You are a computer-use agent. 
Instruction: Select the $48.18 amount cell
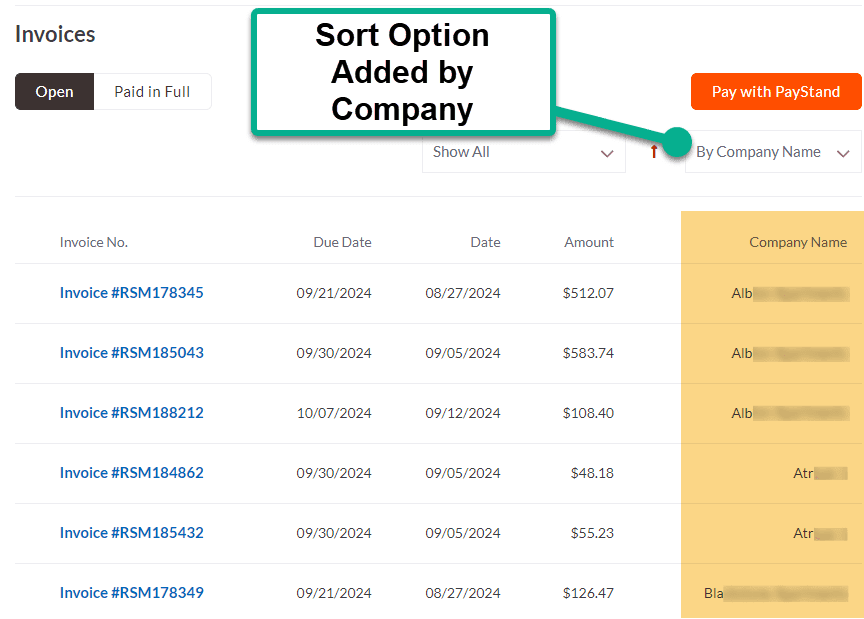pyautogui.click(x=592, y=473)
